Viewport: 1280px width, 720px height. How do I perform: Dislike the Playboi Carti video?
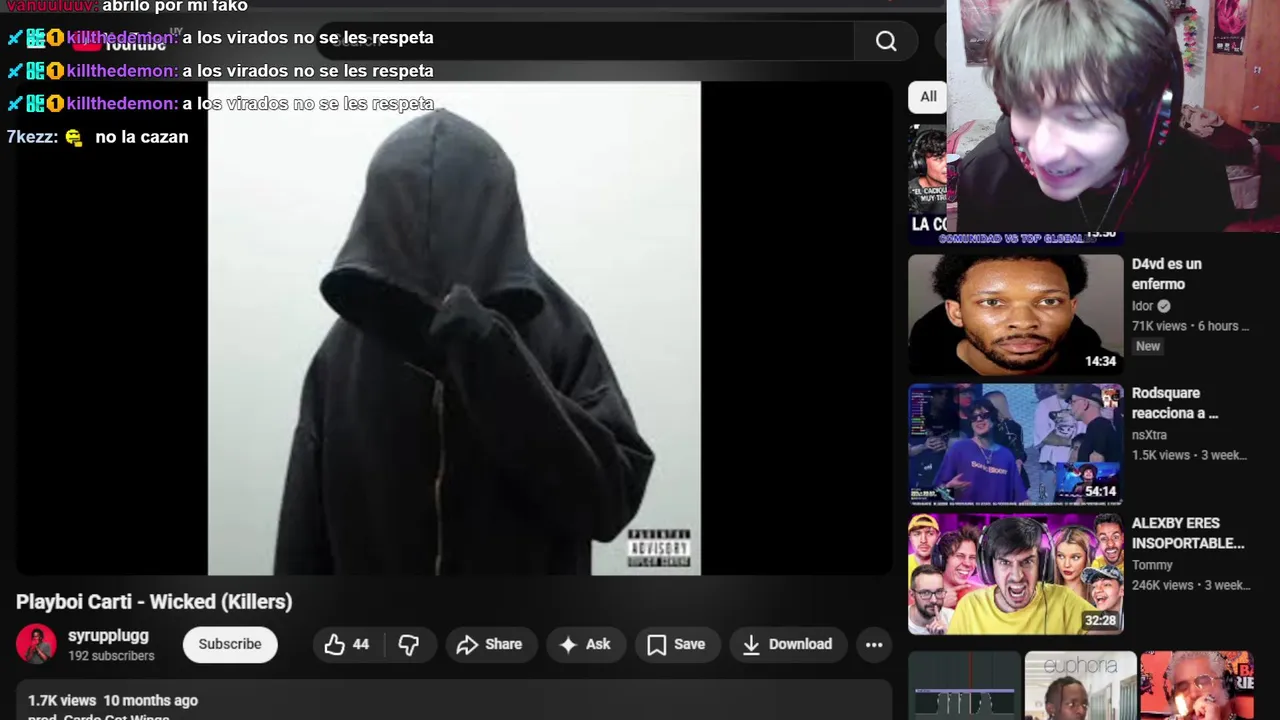tap(409, 645)
